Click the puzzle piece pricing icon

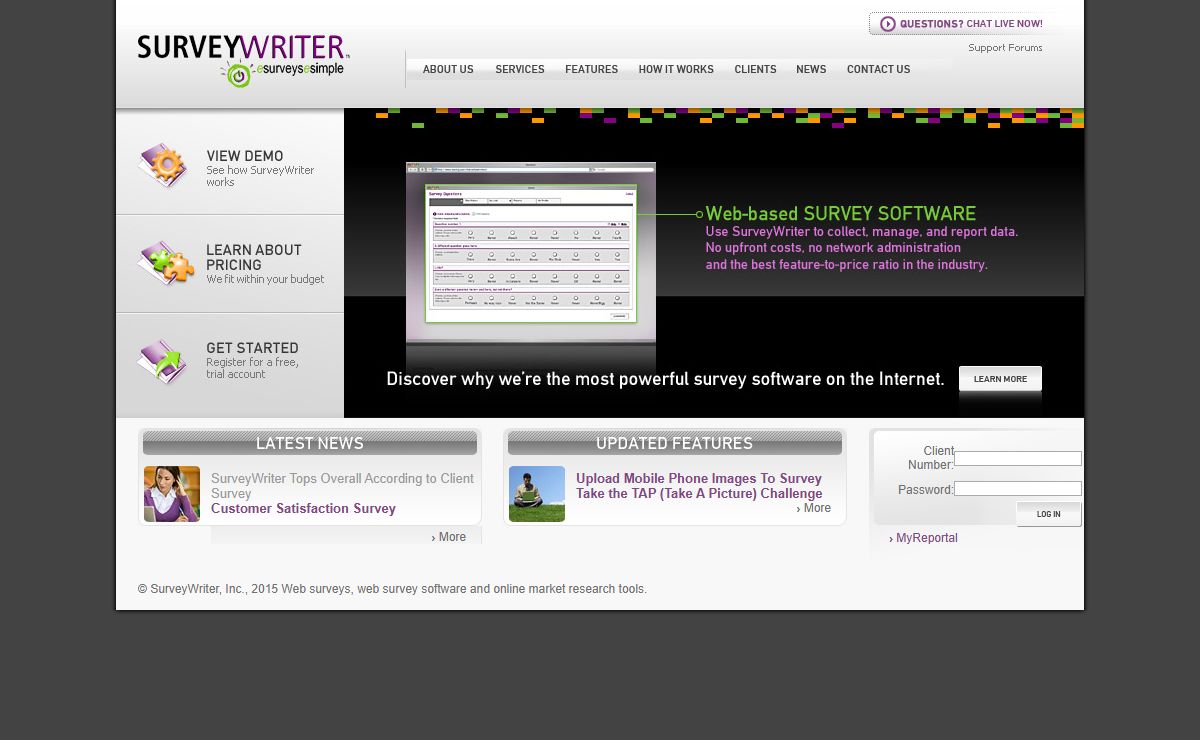164,264
